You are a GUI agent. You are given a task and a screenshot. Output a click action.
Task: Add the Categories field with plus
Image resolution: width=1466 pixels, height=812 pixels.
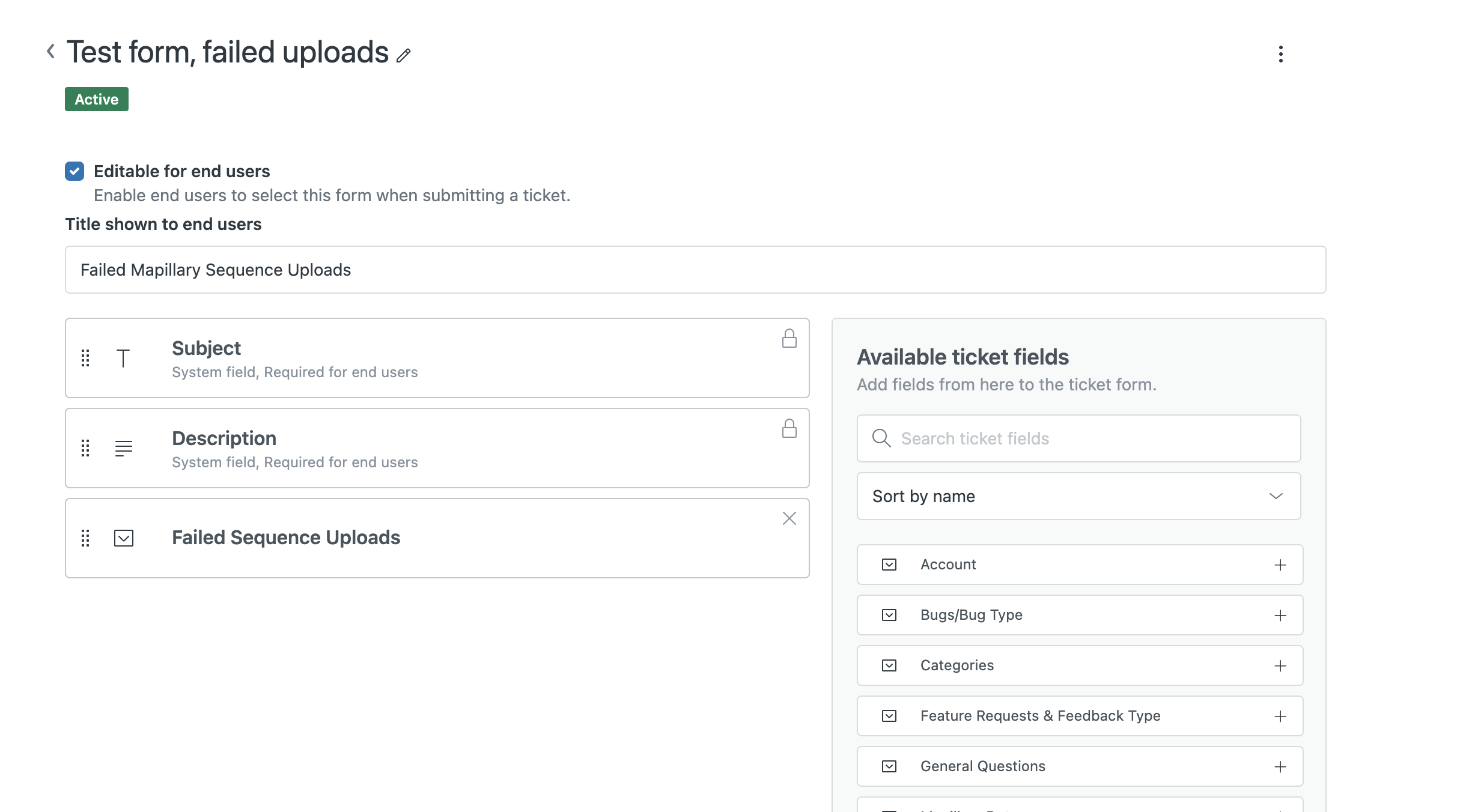pos(1280,666)
